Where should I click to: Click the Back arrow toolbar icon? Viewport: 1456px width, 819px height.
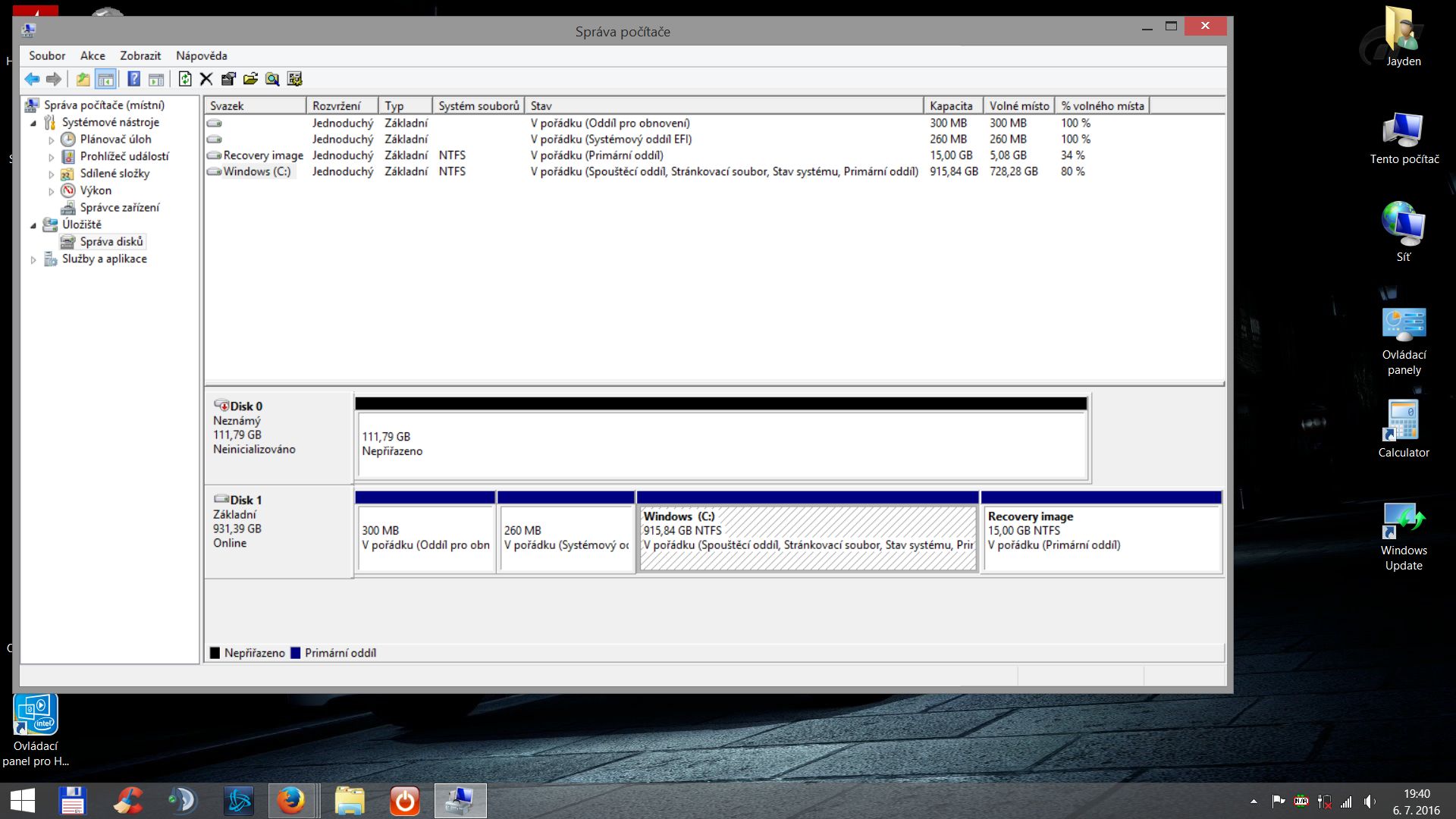[31, 79]
